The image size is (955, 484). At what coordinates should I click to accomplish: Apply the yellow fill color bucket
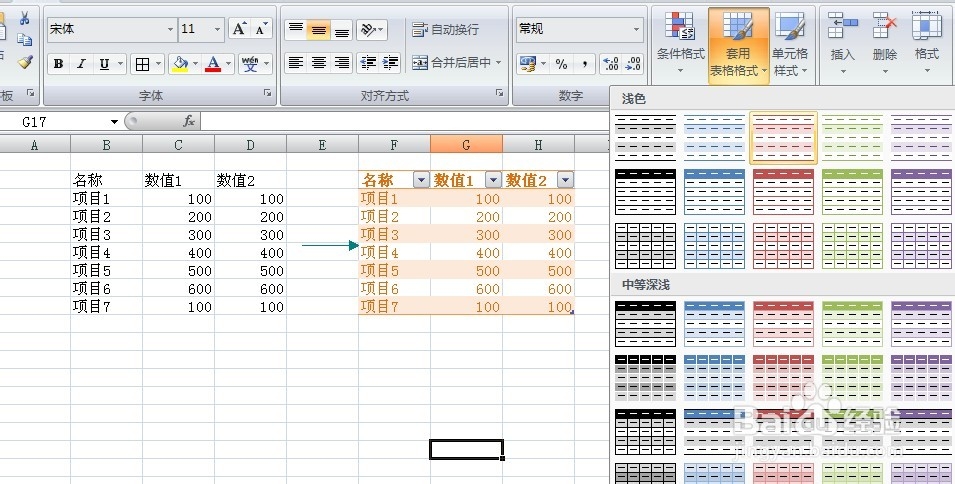[180, 63]
